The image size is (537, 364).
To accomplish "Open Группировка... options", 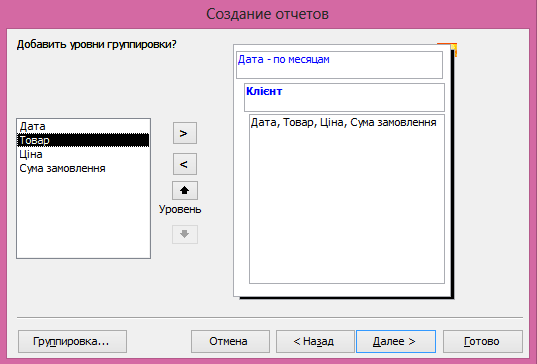I will point(72,341).
